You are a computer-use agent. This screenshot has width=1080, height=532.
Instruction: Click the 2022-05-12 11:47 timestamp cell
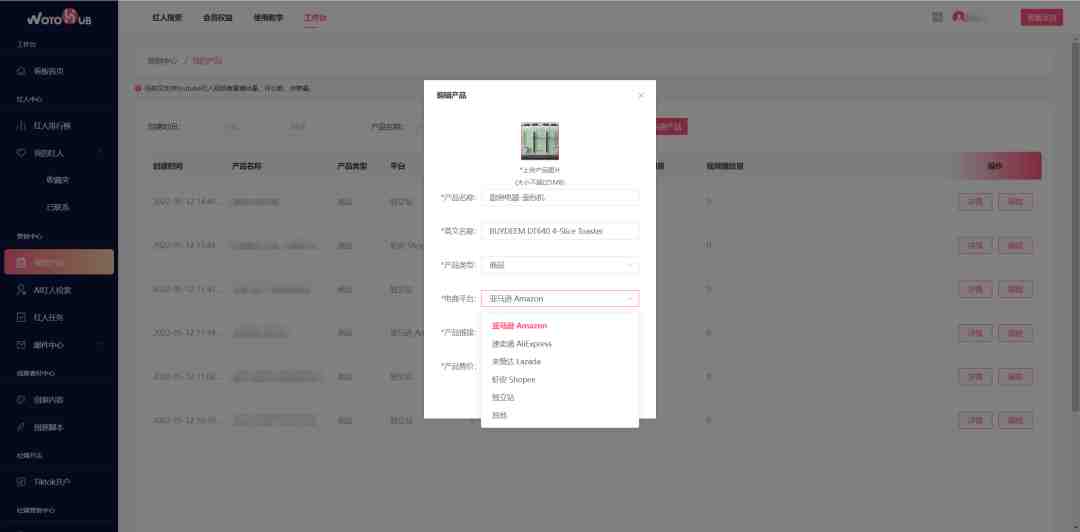click(x=185, y=289)
